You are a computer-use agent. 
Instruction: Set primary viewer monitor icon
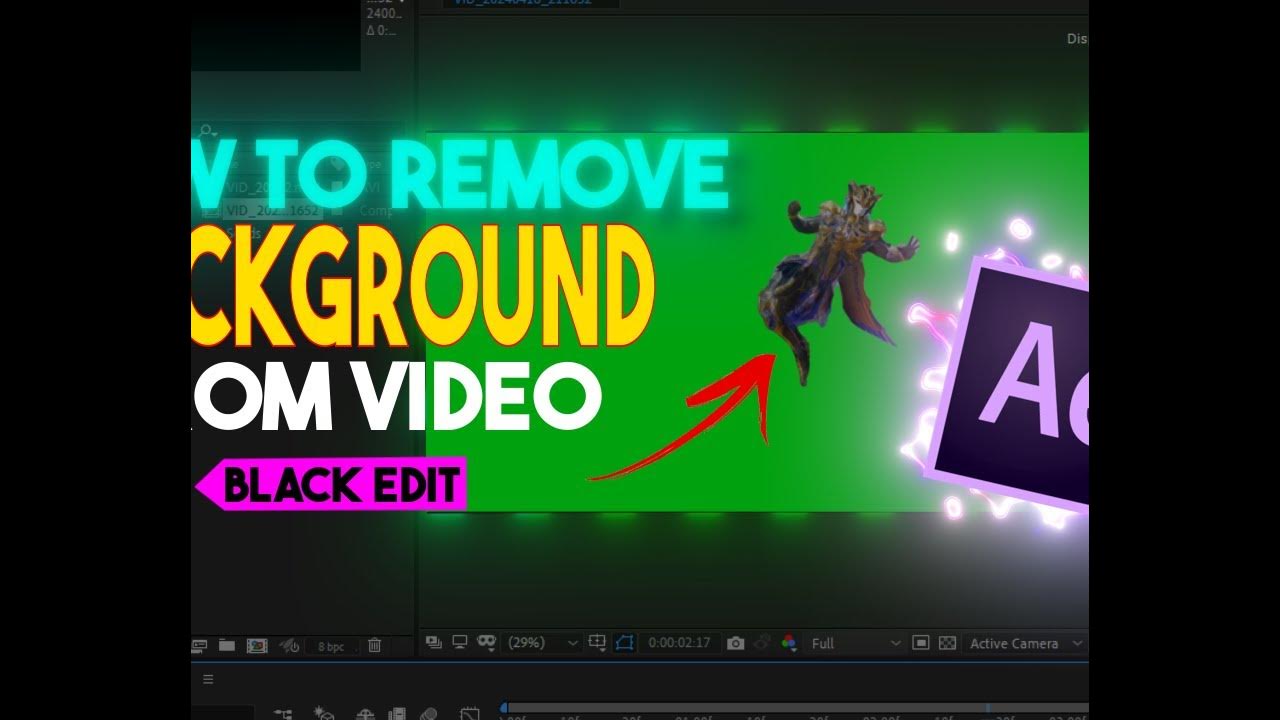click(x=460, y=642)
